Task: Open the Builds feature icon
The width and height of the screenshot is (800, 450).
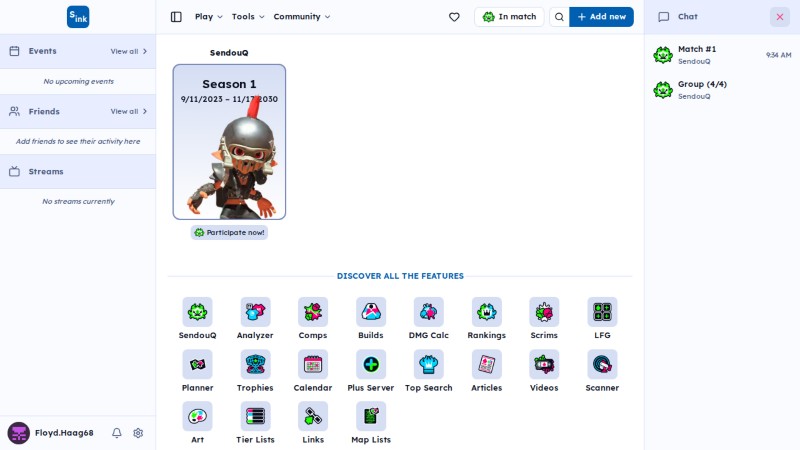Action: [x=371, y=312]
